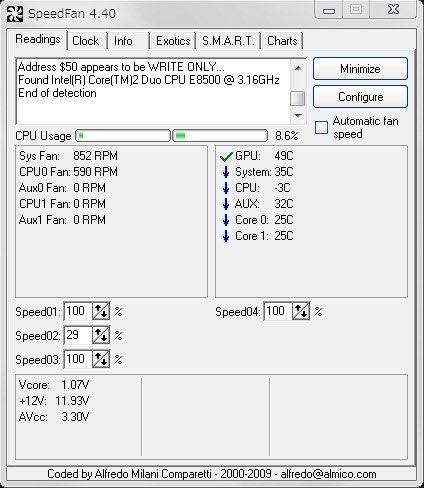Click the blue down arrow beside System temperature
The image size is (424, 488).
(226, 172)
